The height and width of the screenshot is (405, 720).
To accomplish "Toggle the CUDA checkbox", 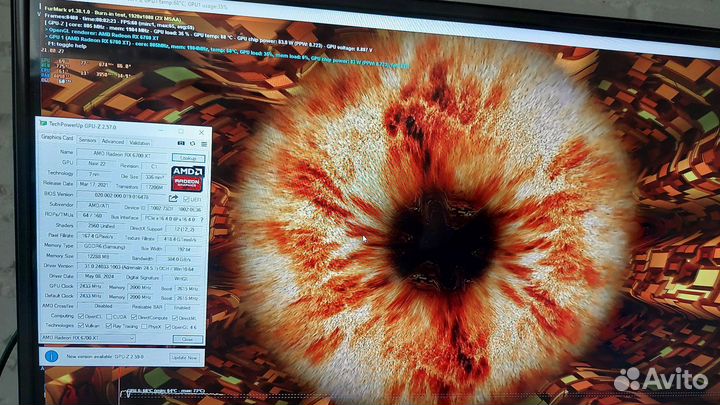I will (x=109, y=316).
